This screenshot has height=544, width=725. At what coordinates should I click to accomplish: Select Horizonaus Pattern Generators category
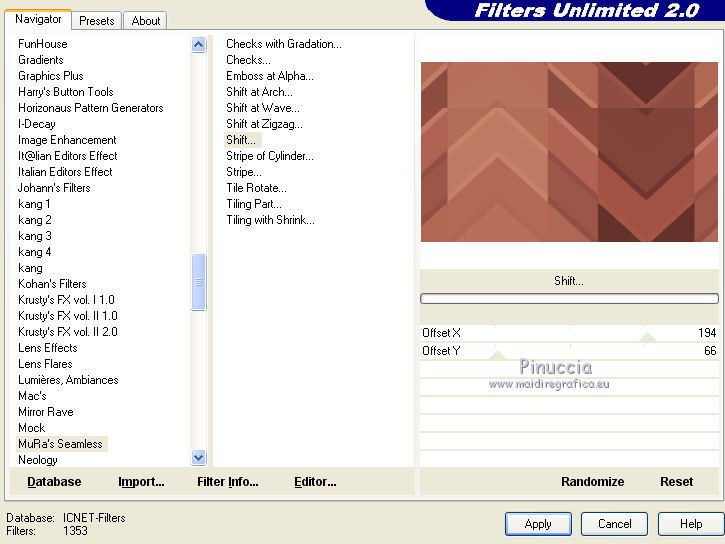[x=91, y=108]
